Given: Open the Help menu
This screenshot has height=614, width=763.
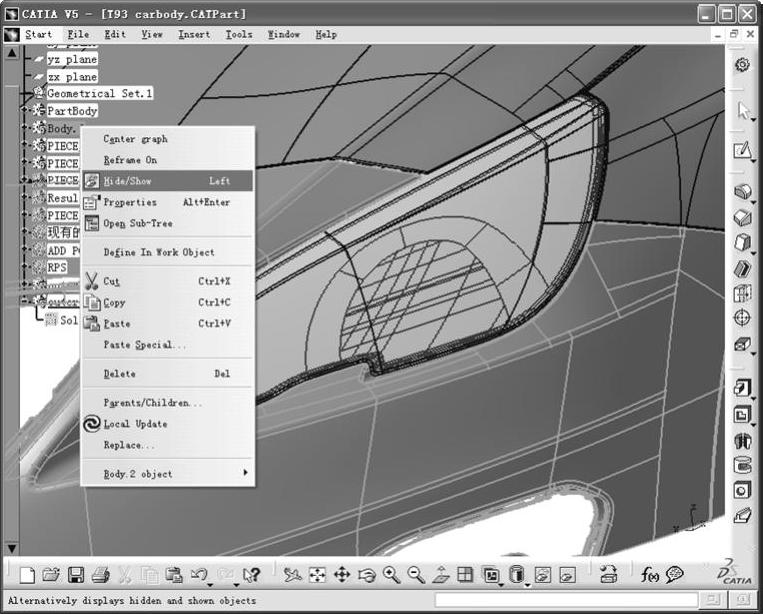Looking at the screenshot, I should [326, 35].
